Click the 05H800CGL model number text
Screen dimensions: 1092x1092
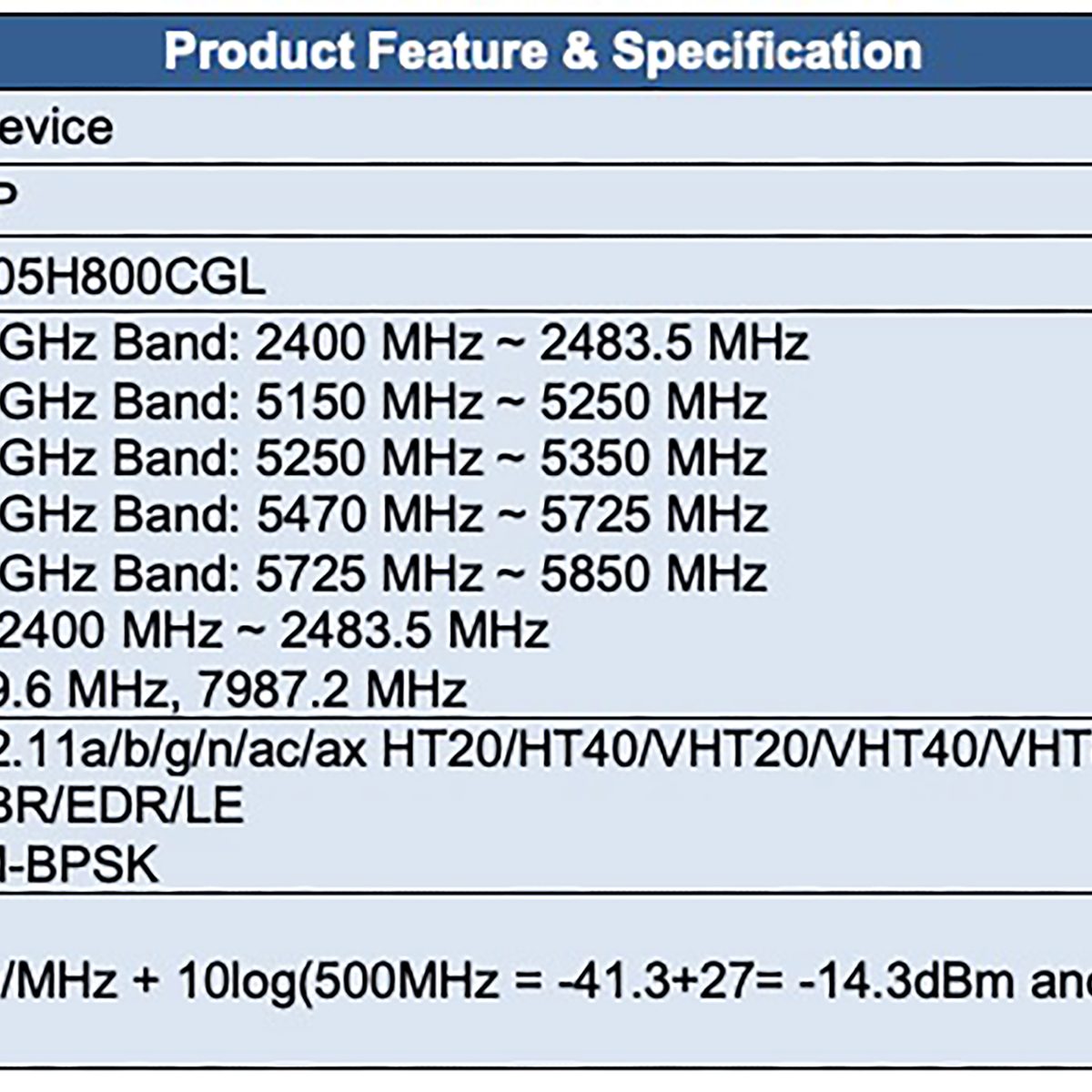pyautogui.click(x=132, y=277)
